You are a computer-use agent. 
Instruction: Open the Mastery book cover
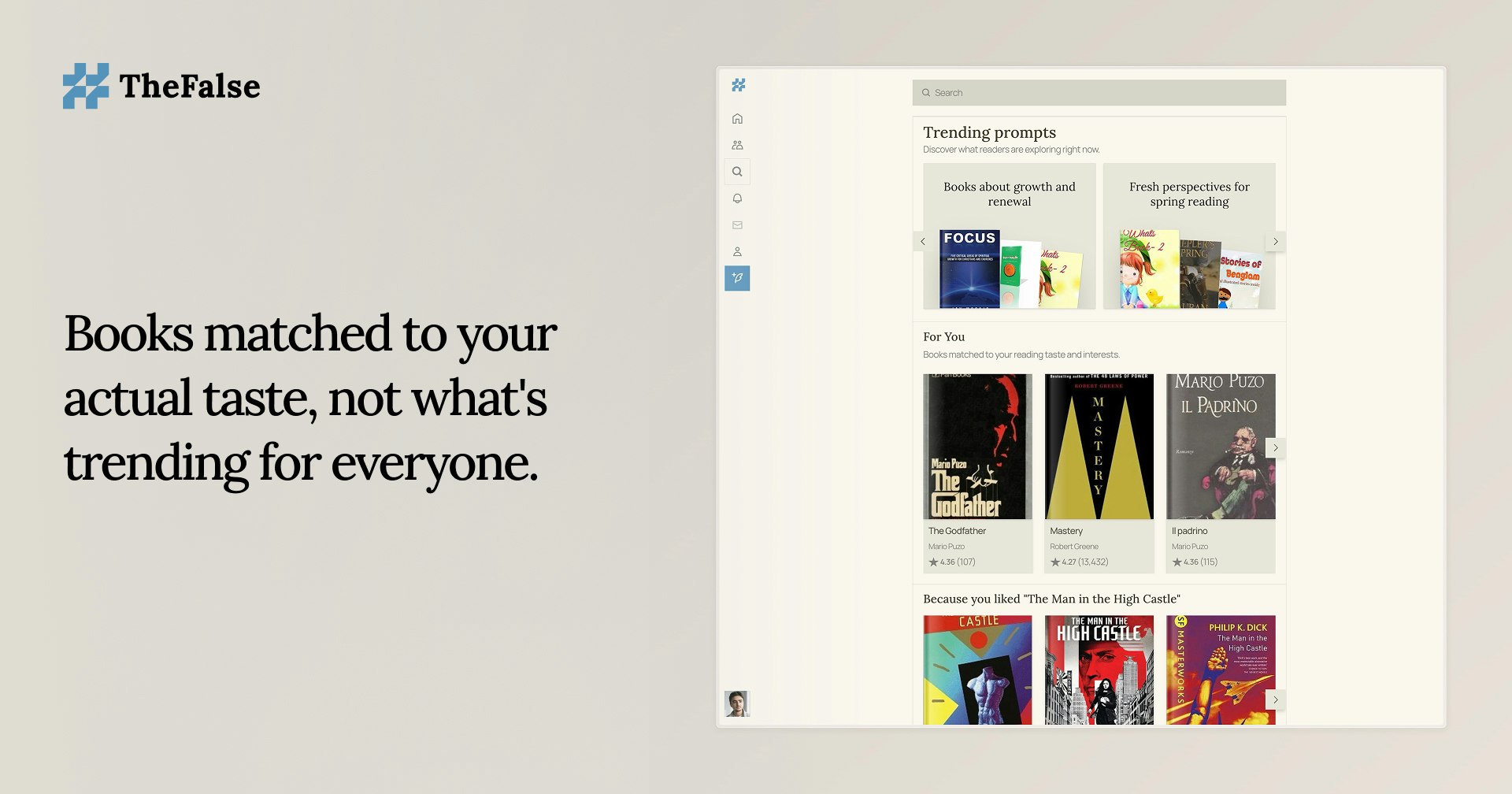coord(1099,447)
